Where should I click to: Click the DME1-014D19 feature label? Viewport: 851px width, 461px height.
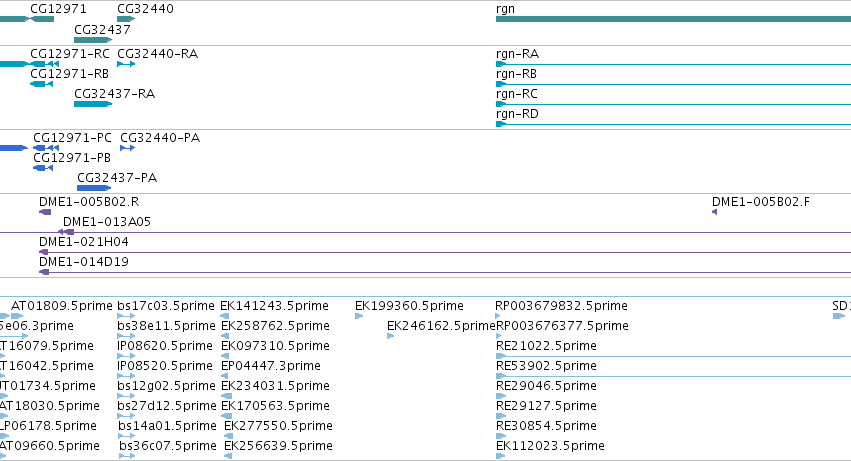click(84, 262)
